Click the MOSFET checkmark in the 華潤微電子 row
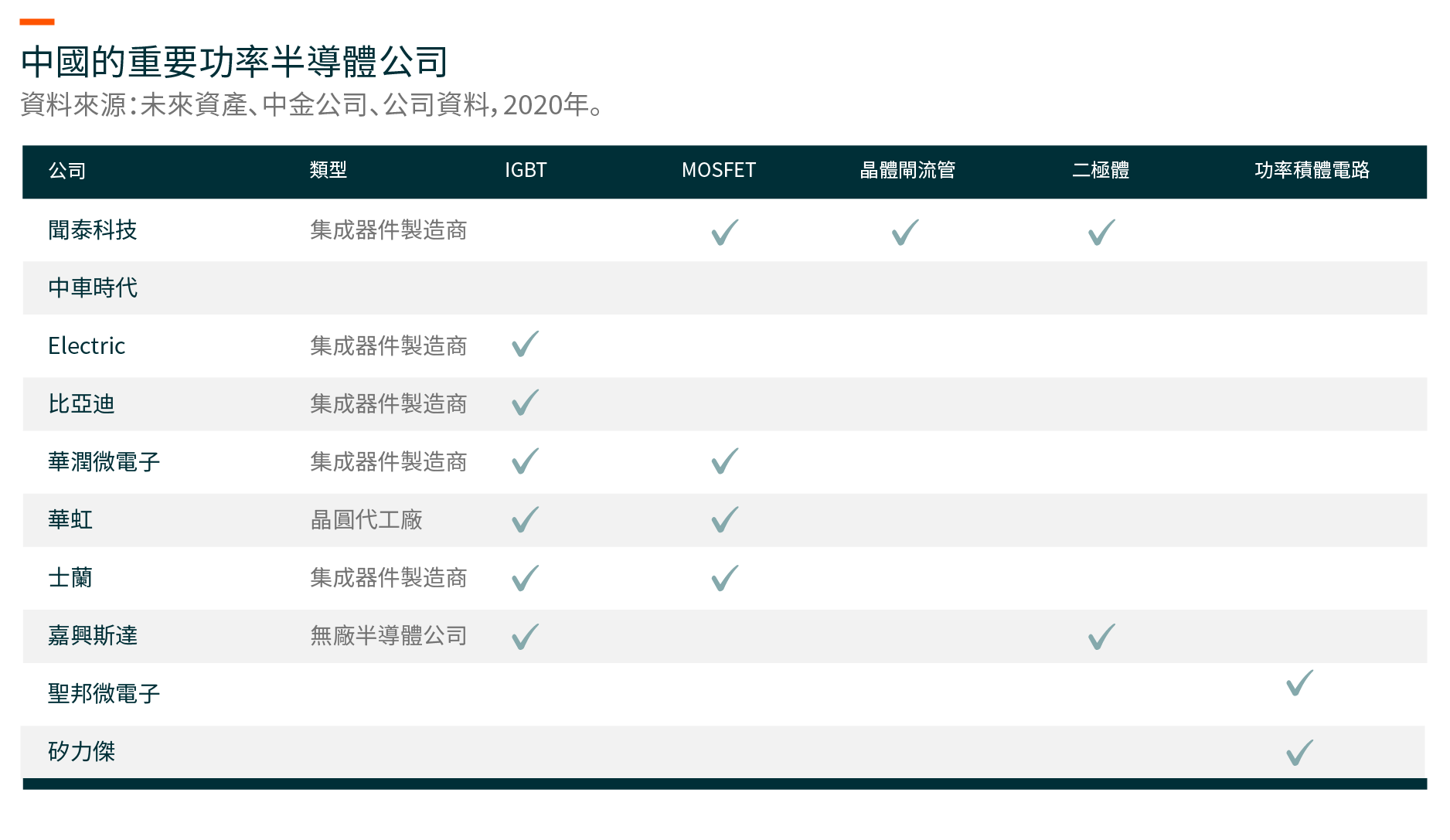 point(725,461)
